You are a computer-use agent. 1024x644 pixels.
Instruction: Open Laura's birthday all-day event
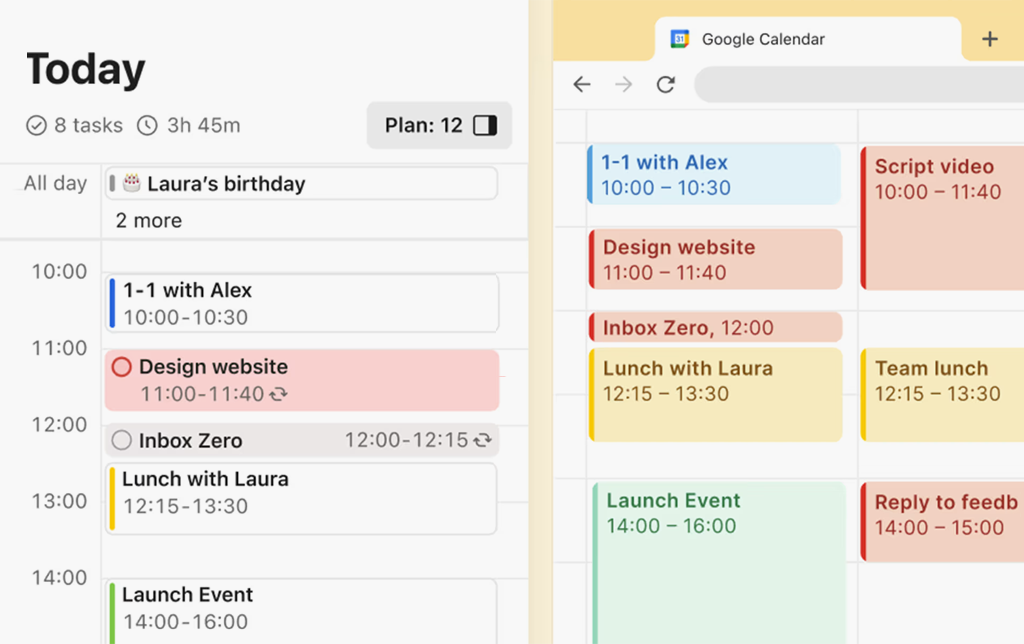click(x=300, y=184)
